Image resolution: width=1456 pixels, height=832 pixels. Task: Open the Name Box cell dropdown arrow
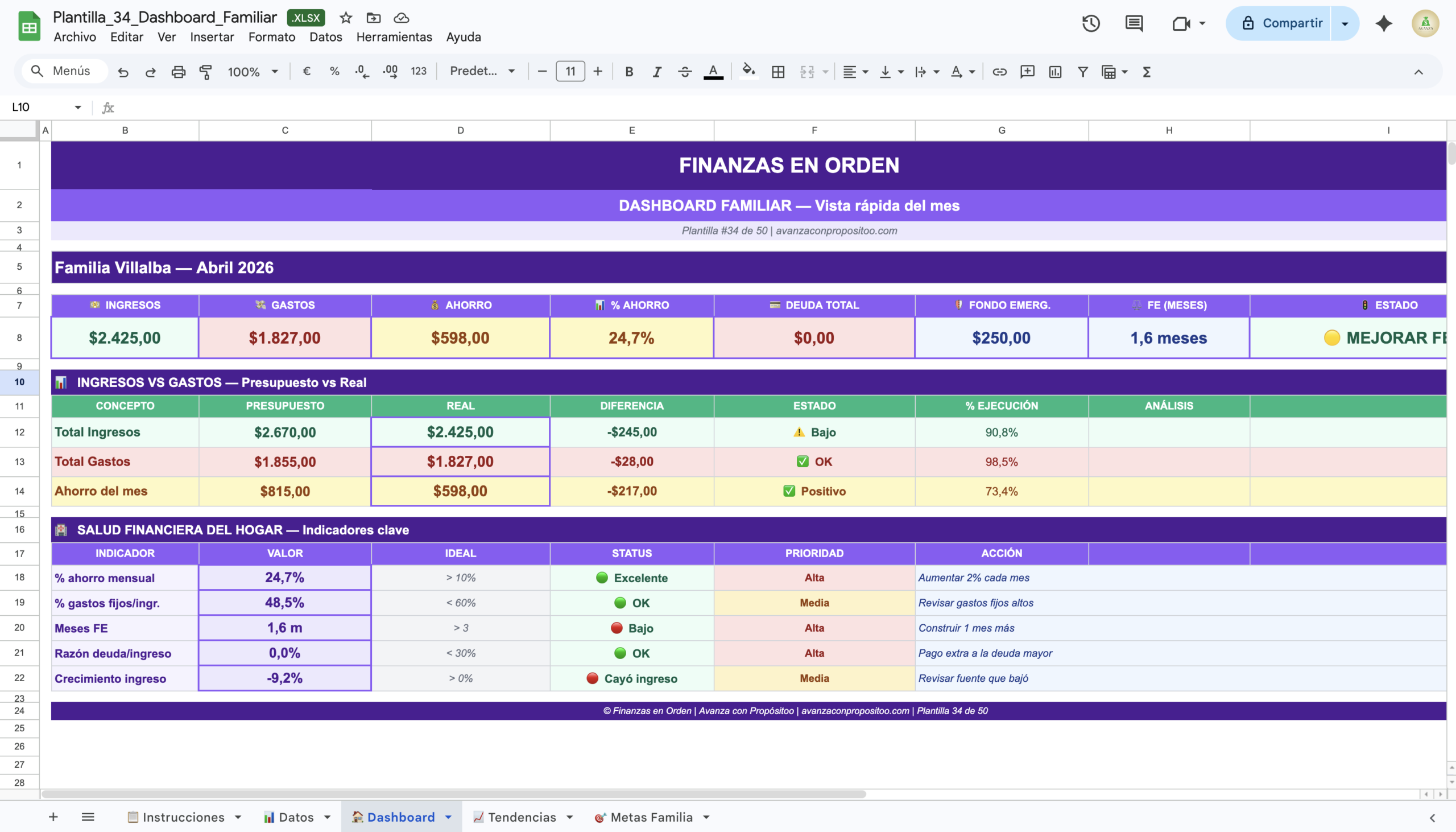78,108
